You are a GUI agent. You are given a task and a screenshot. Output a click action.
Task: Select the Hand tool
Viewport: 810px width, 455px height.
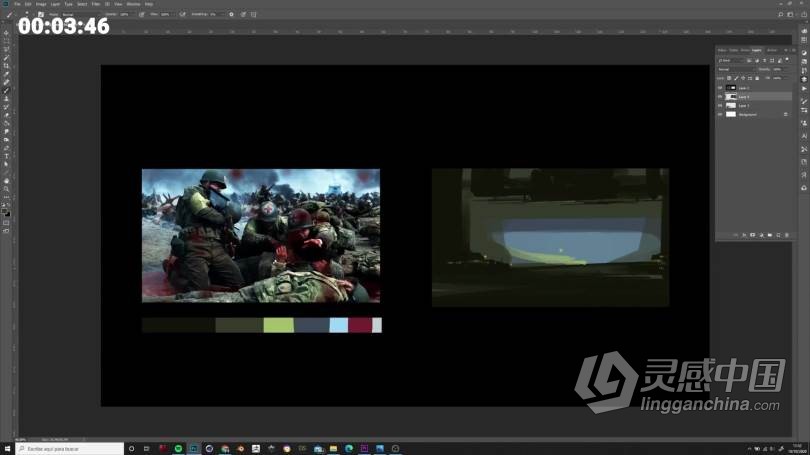6,181
